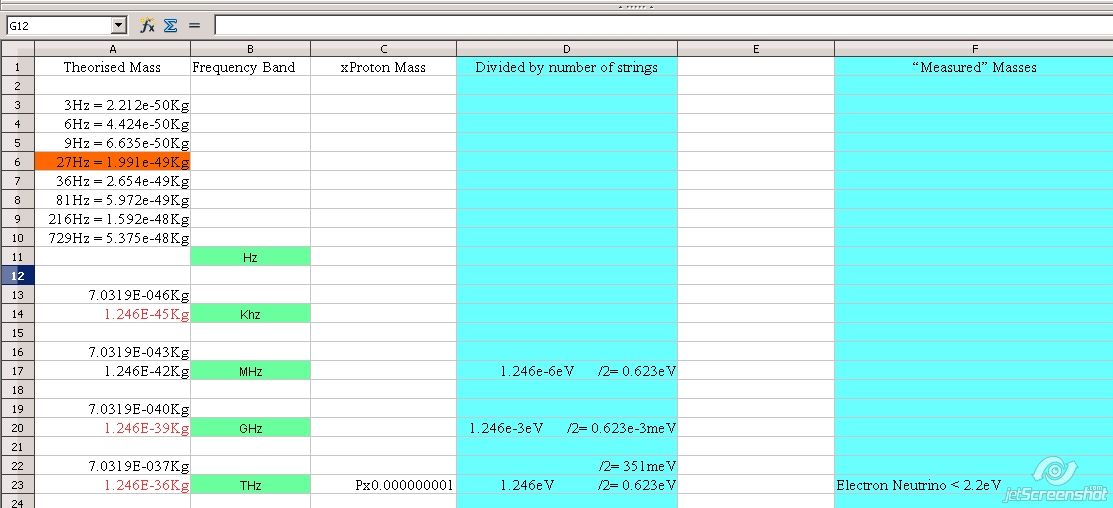Select row 6 header
The height and width of the screenshot is (508, 1113).
pyautogui.click(x=17, y=162)
